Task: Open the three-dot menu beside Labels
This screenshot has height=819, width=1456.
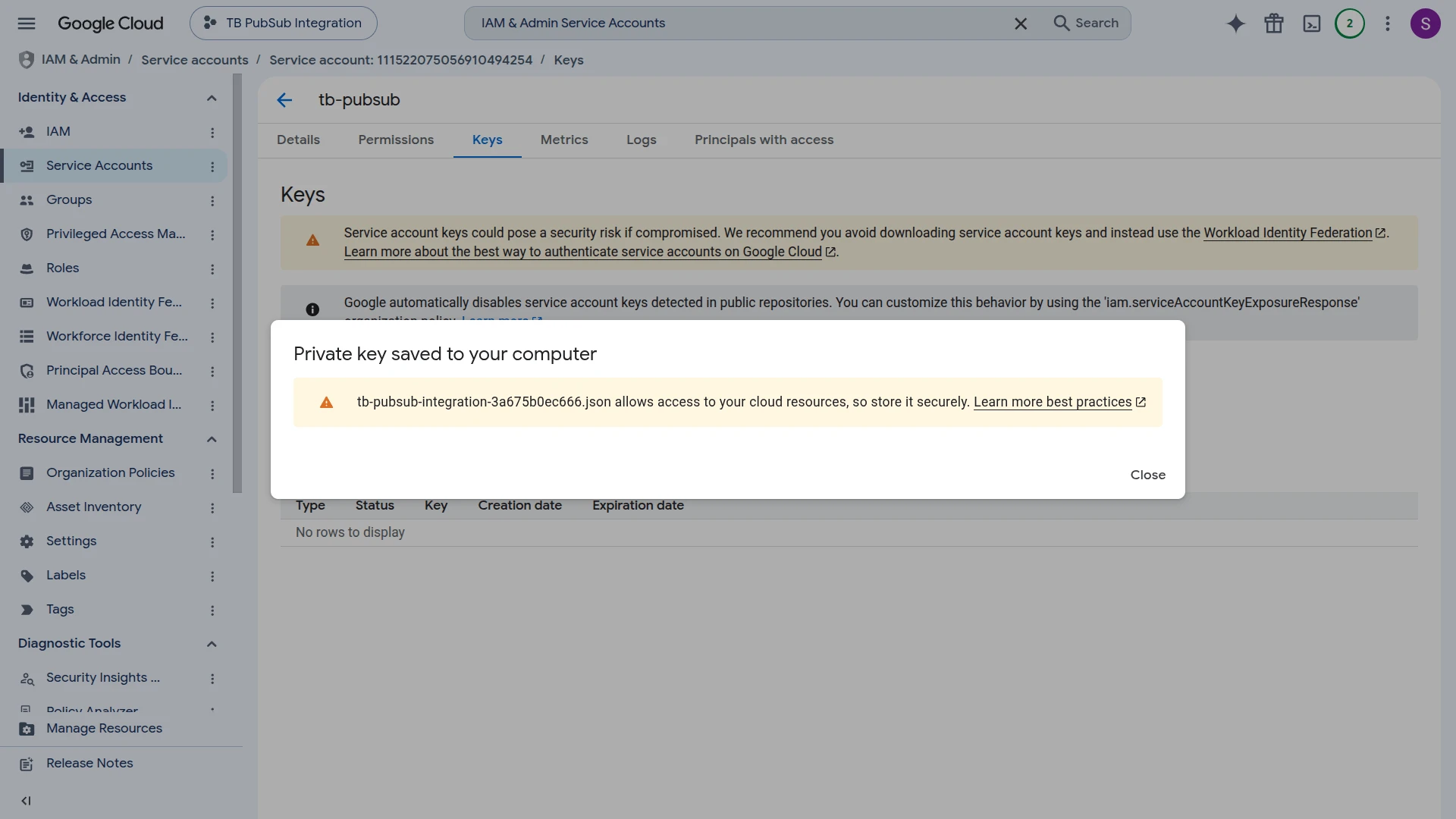Action: pos(212,576)
